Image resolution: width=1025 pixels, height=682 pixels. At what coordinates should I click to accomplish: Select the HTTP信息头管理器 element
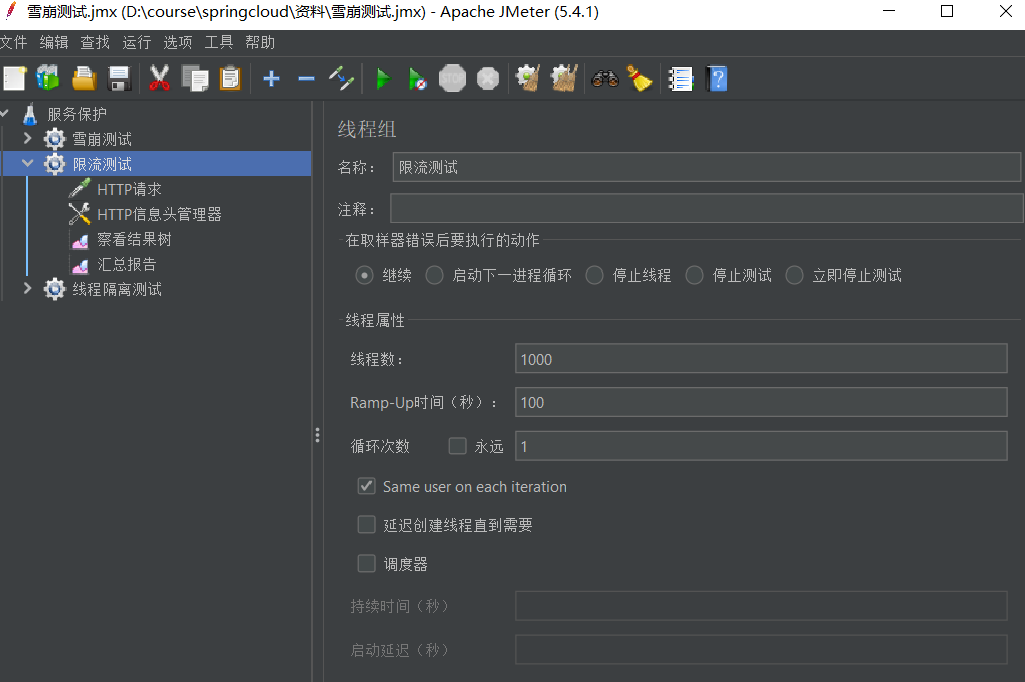click(x=160, y=214)
